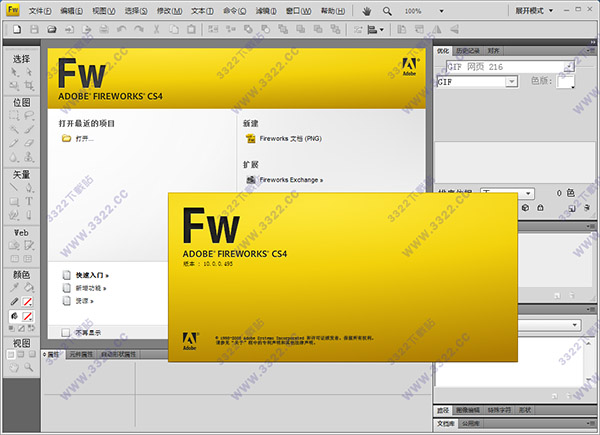Open the Align toolbar dropdown arrow

[x=382, y=29]
